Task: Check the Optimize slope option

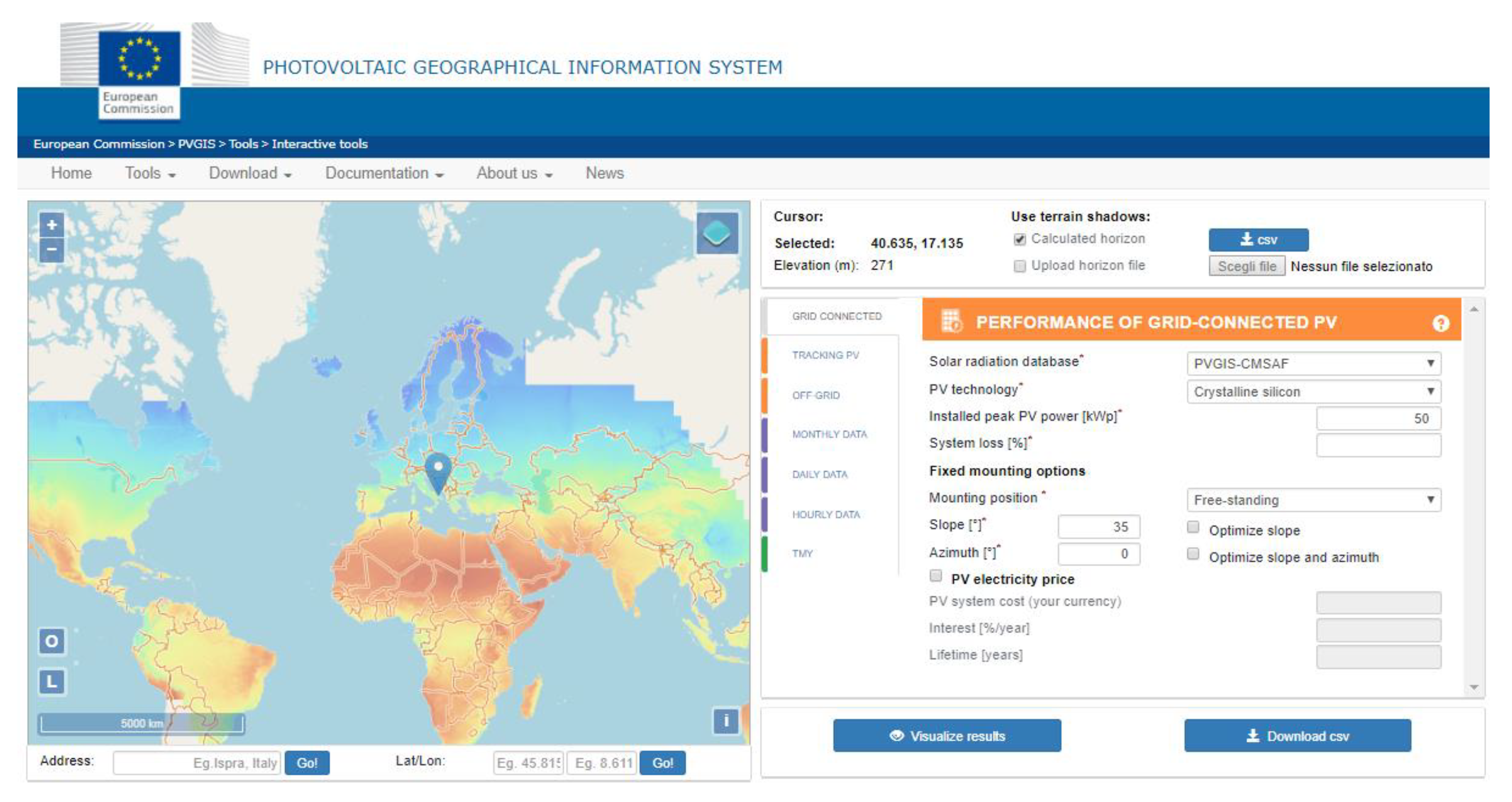Action: pos(1193,527)
